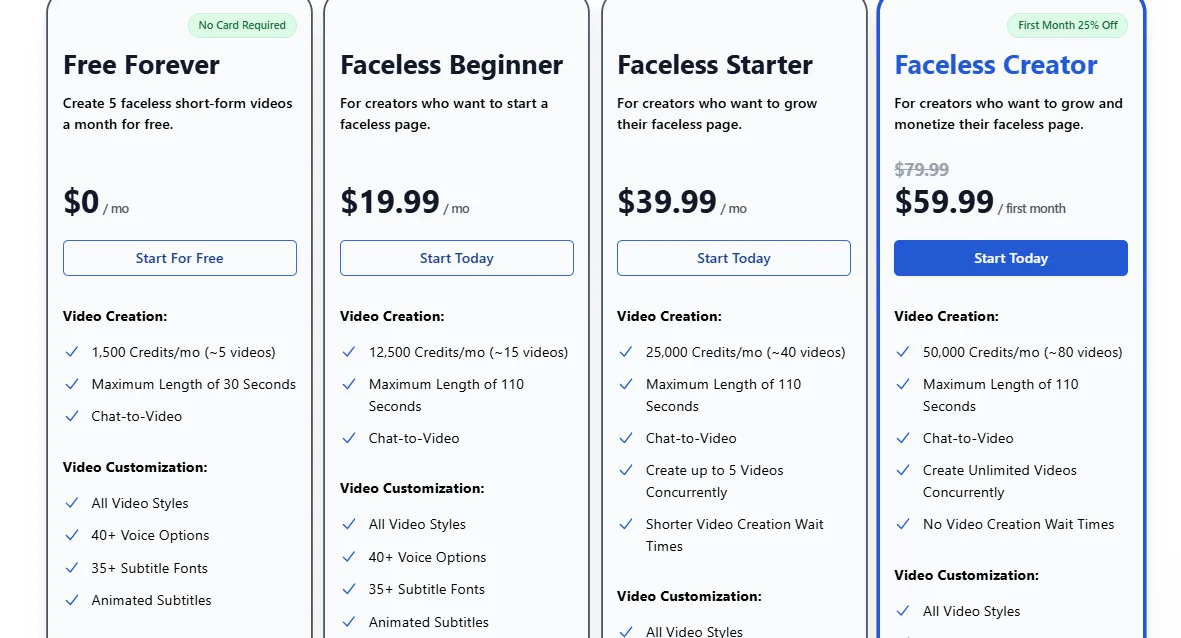1181x638 pixels.
Task: Click the checkmark beside 12,500 Credits/mo
Action: pos(349,352)
